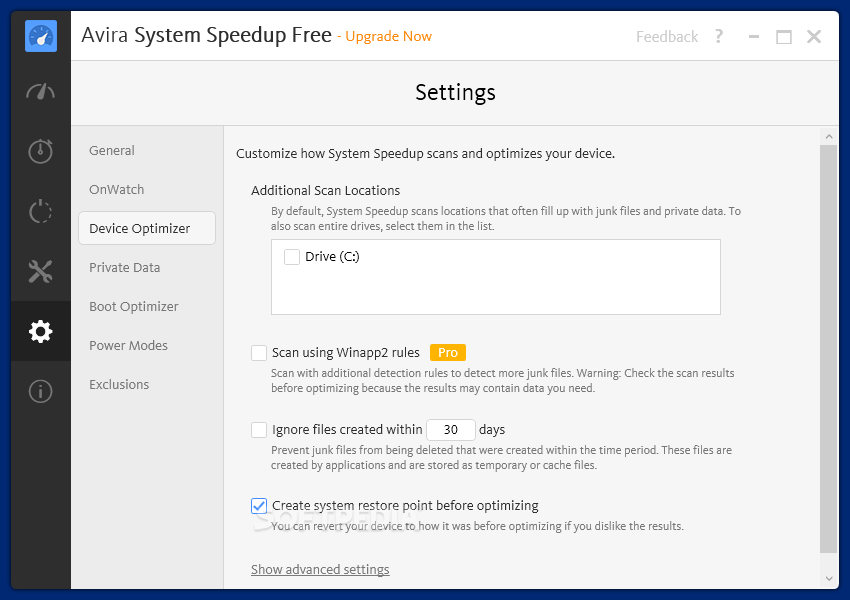Open the Private Data settings tab
This screenshot has width=850, height=600.
(125, 268)
